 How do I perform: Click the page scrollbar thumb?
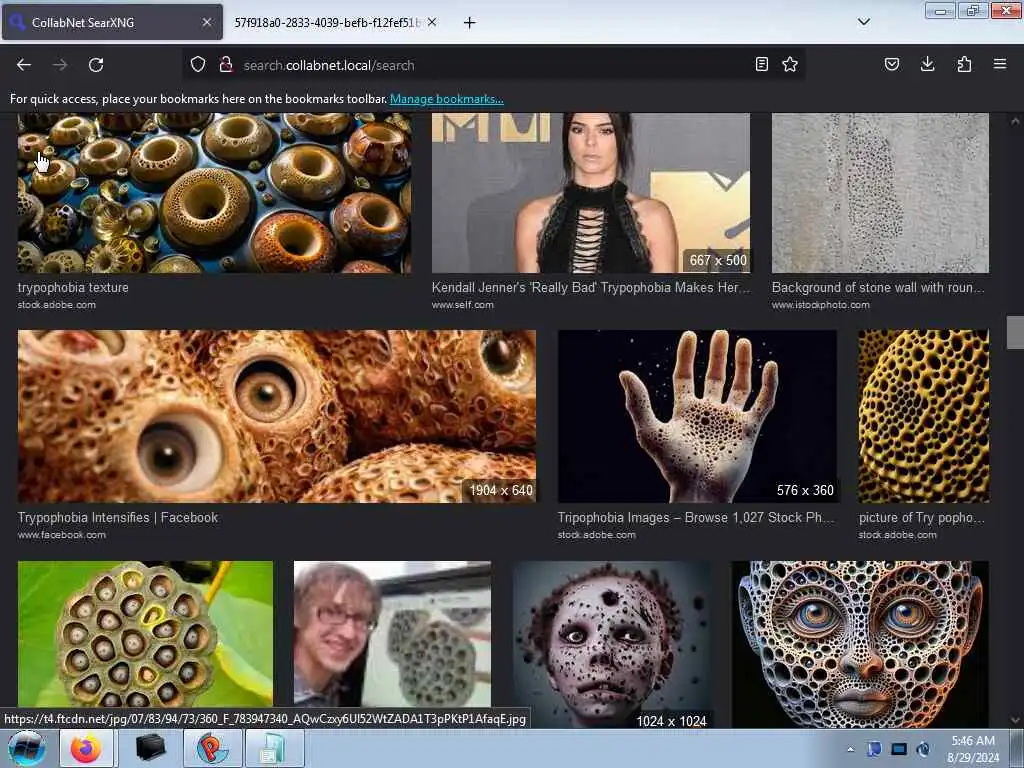click(x=1015, y=332)
